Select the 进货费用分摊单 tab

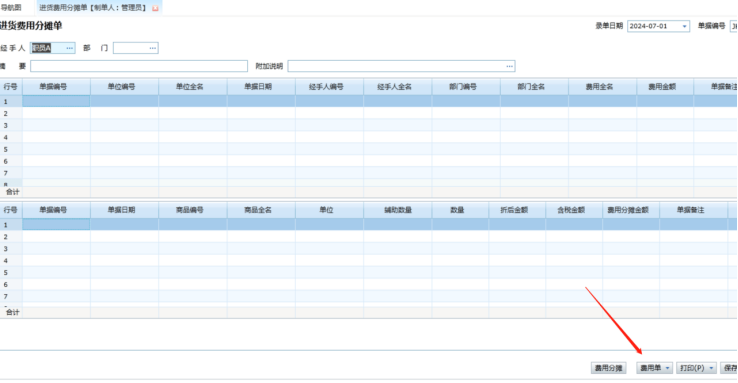[93, 8]
